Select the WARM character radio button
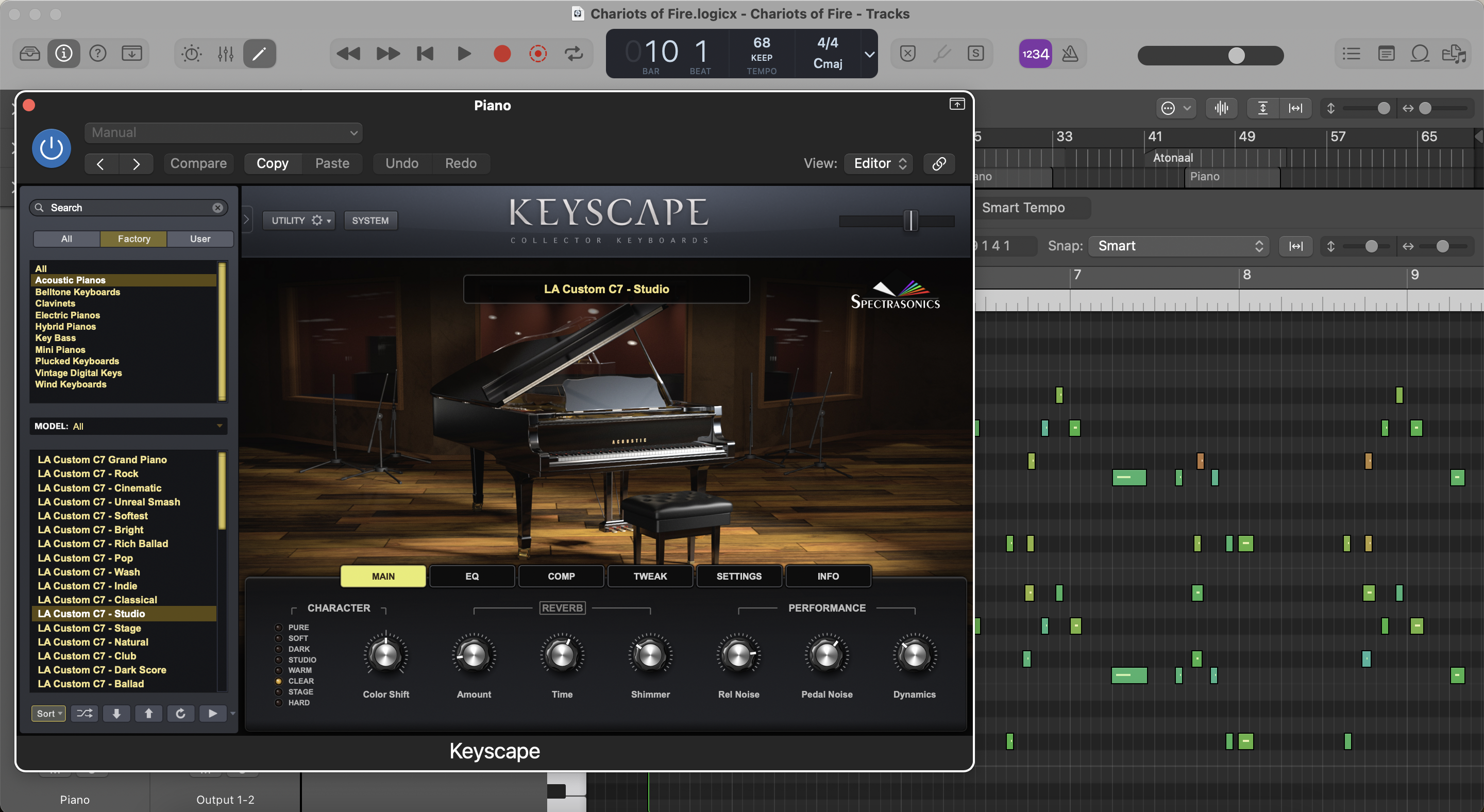The height and width of the screenshot is (812, 1484). [279, 670]
